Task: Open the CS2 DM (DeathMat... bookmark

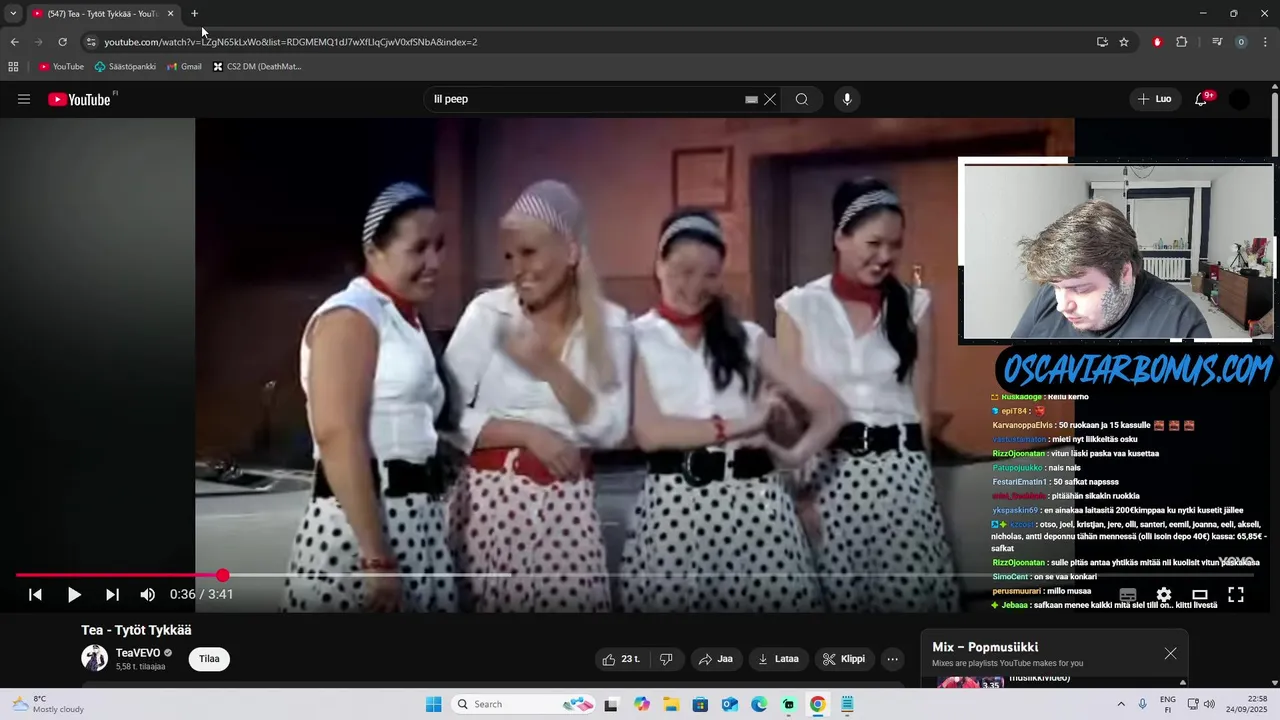Action: coord(257,67)
